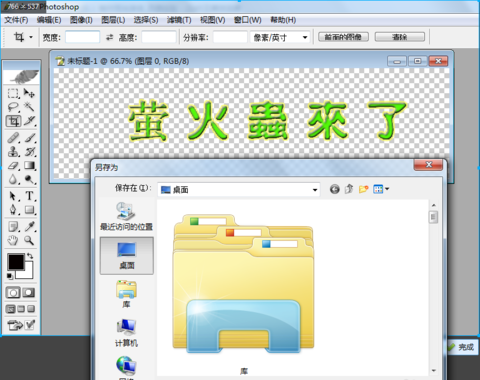This screenshot has height=380, width=480.
Task: Open the Image (图像) menu
Action: [x=81, y=20]
